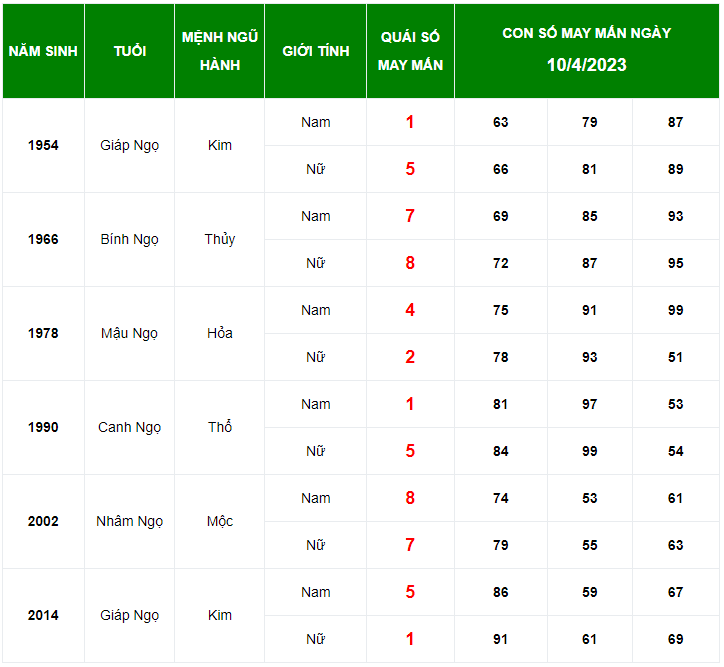Select the 1954 birth year cell
The height and width of the screenshot is (667, 724).
click(43, 145)
